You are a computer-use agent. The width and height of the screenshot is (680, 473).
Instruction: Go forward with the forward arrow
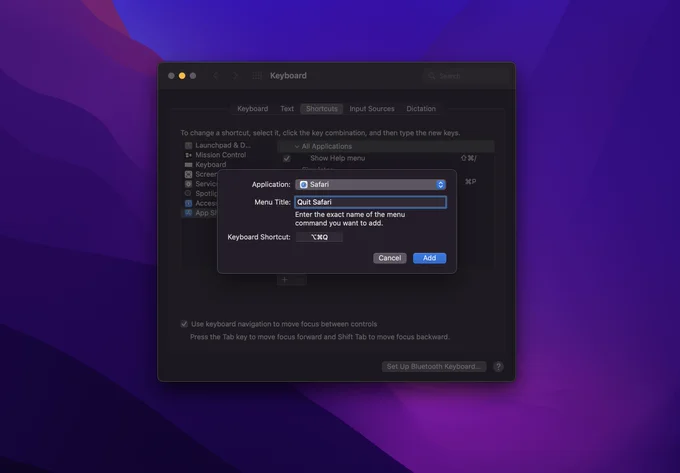pyautogui.click(x=235, y=76)
